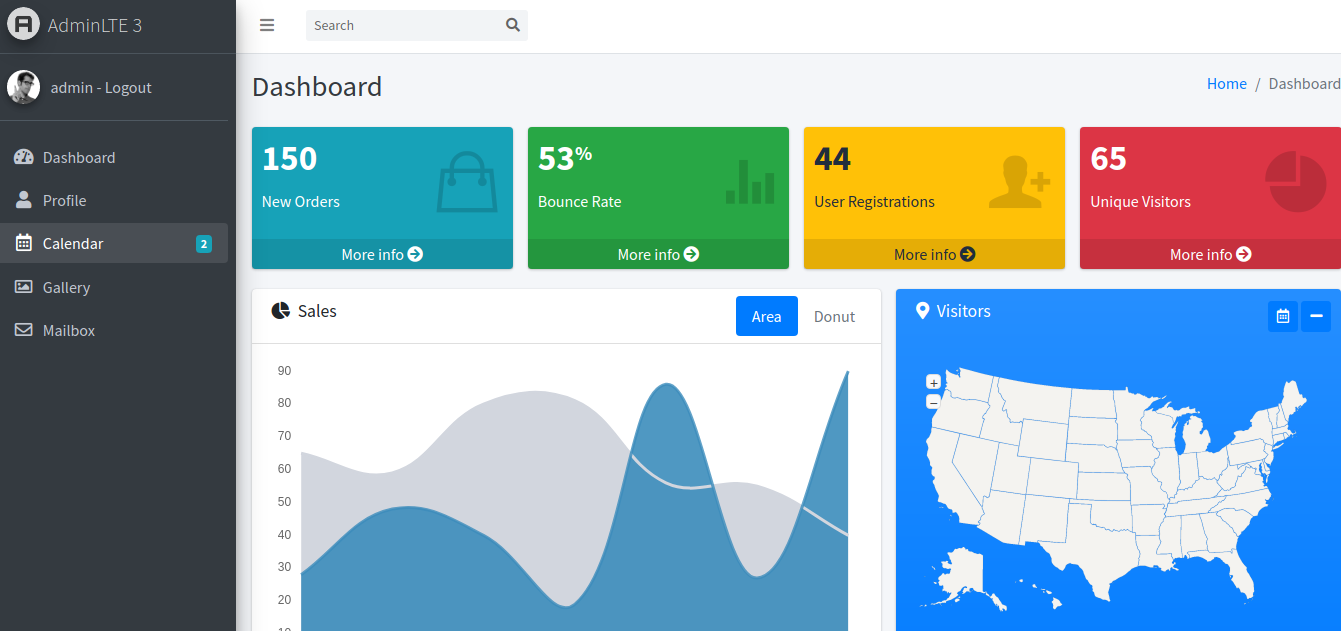Screen dimensions: 1341x631
Task: Zoom out on the US map
Action: pos(933,402)
